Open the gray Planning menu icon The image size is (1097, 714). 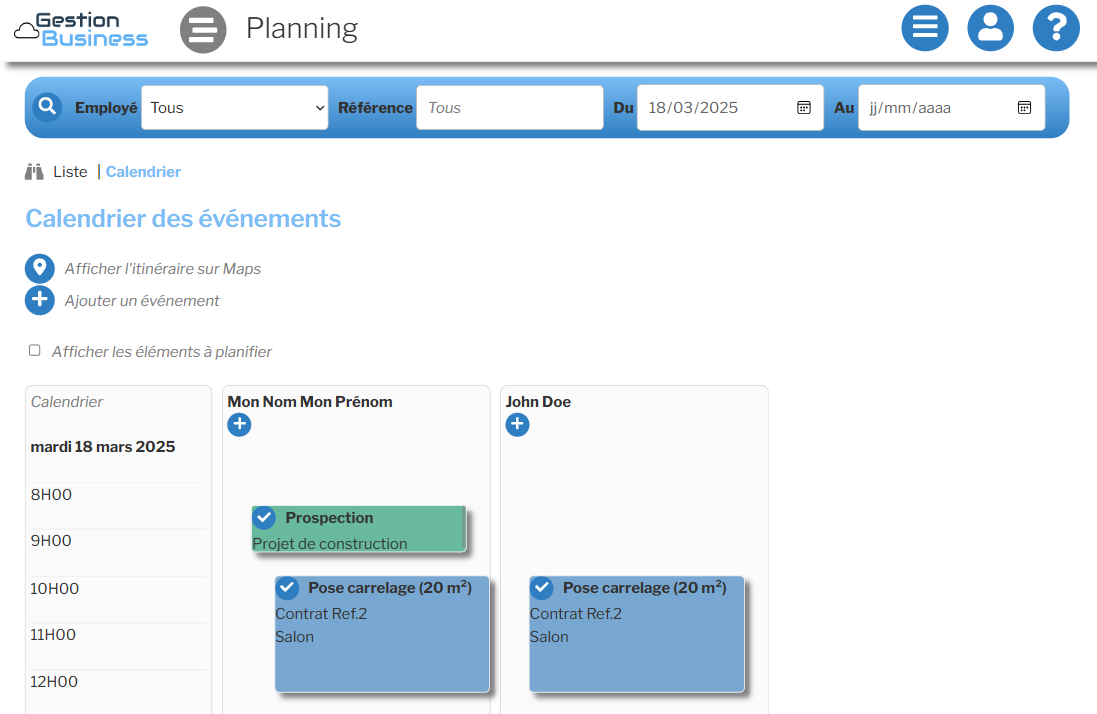click(x=203, y=30)
